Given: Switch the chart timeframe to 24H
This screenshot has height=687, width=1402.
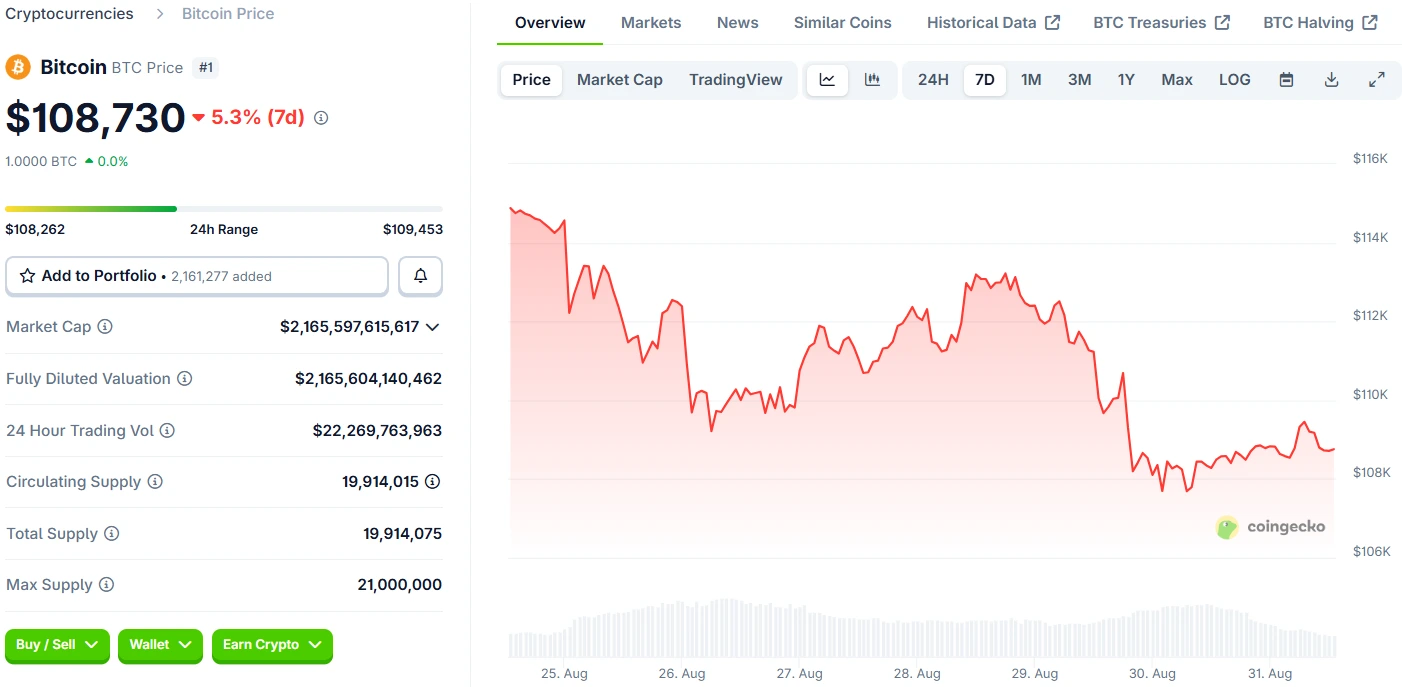Looking at the screenshot, I should [933, 79].
